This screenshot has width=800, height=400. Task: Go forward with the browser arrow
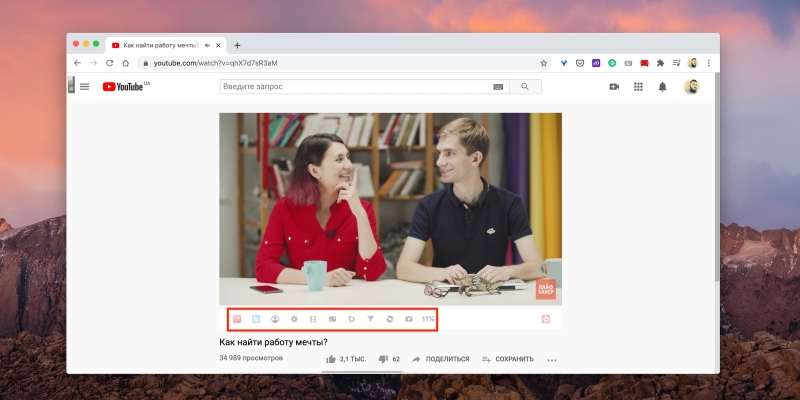(x=93, y=63)
